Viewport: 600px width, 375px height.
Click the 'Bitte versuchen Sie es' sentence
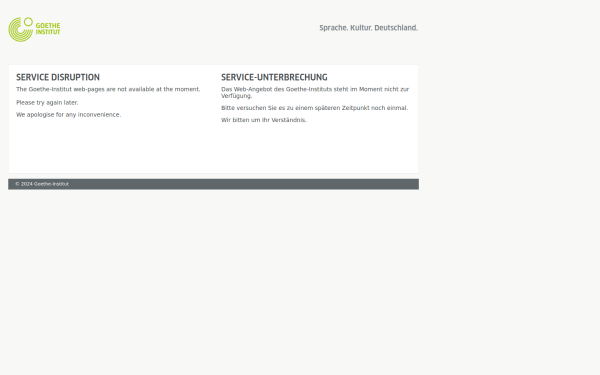pyautogui.click(x=315, y=108)
